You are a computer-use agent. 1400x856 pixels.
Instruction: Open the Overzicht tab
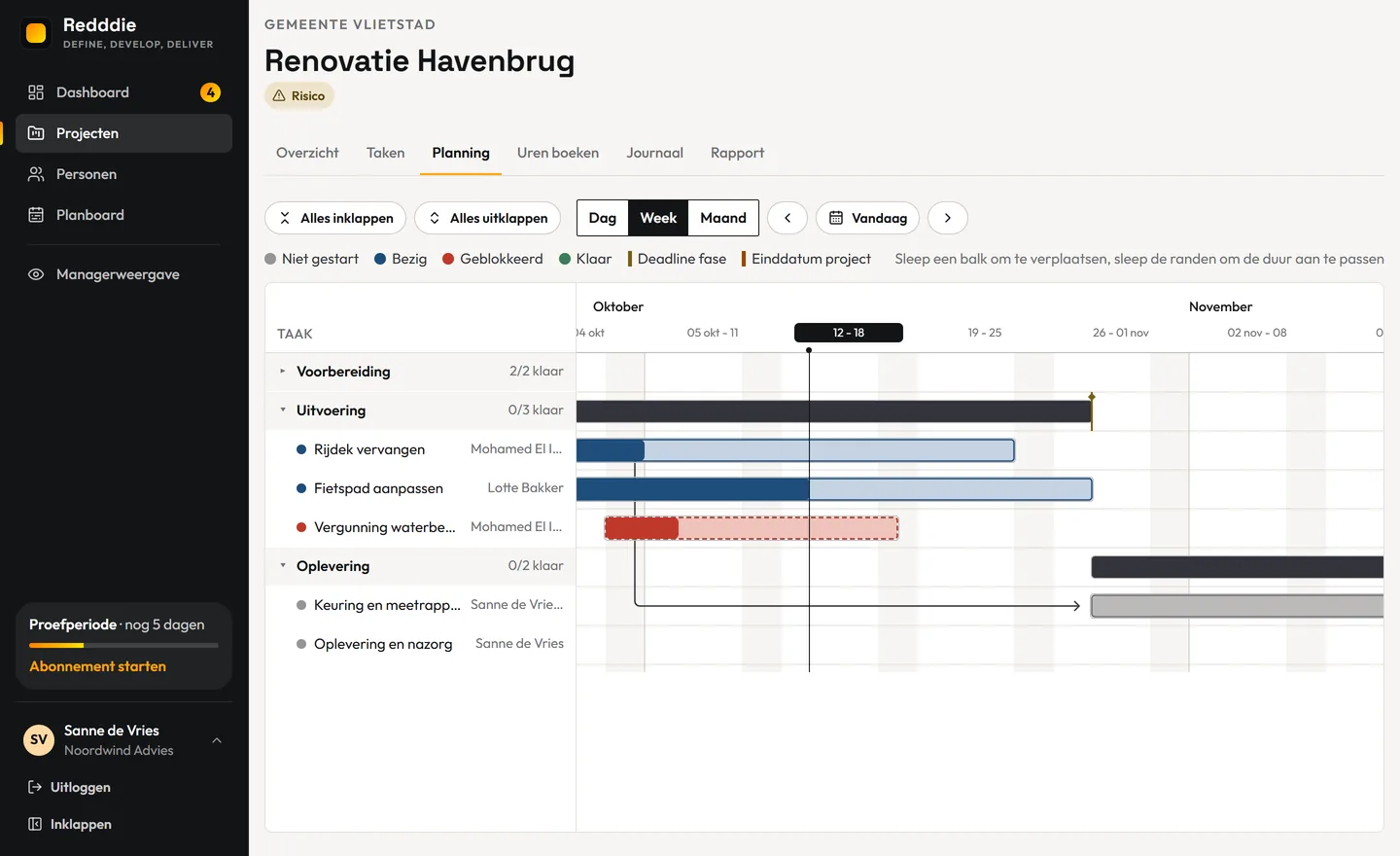tap(307, 153)
